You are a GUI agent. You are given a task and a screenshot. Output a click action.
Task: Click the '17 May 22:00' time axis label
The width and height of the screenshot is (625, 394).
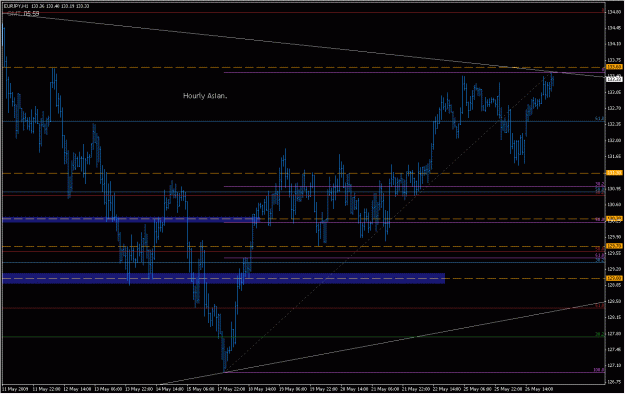click(232, 388)
